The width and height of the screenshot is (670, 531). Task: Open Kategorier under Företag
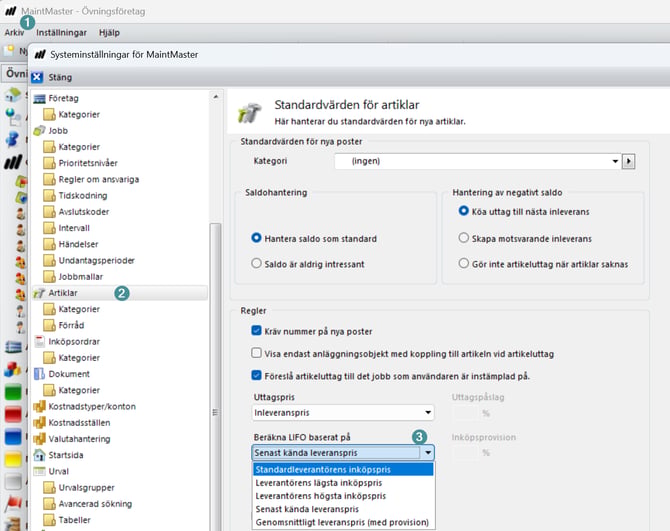(x=79, y=114)
